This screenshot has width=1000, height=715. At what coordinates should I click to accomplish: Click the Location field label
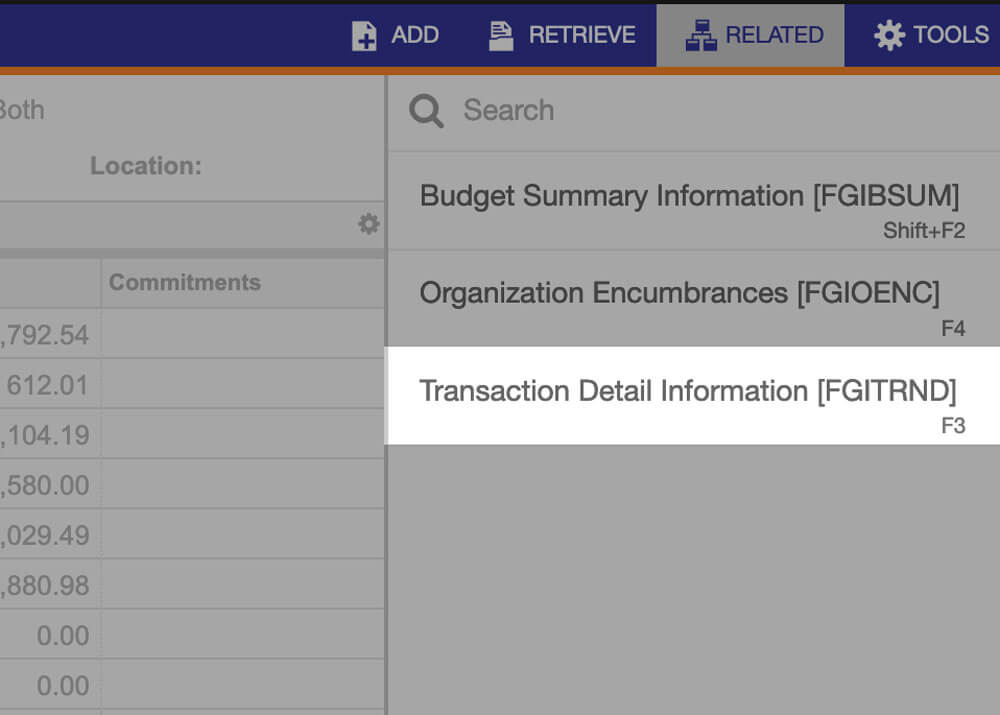coord(145,166)
